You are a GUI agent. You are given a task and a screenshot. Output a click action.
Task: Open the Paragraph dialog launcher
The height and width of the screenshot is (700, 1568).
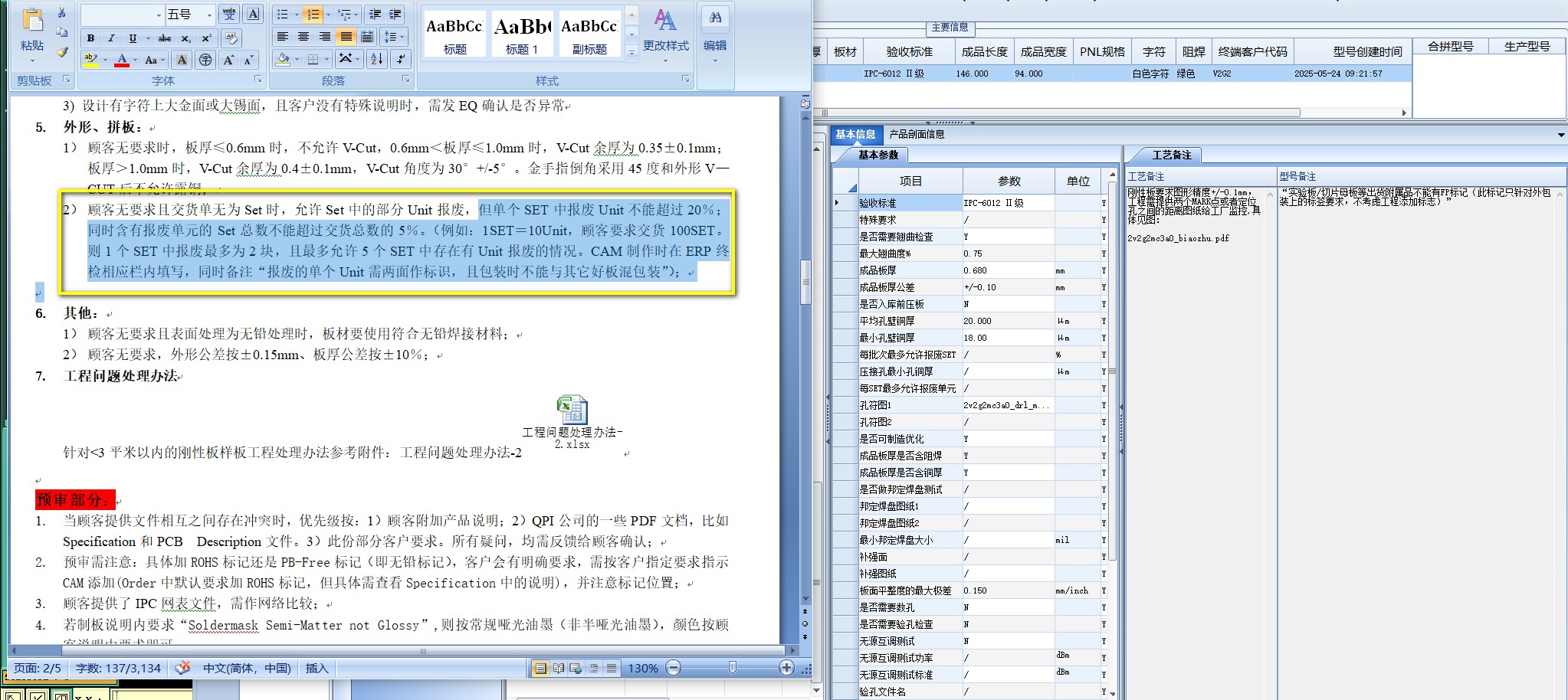(x=406, y=79)
